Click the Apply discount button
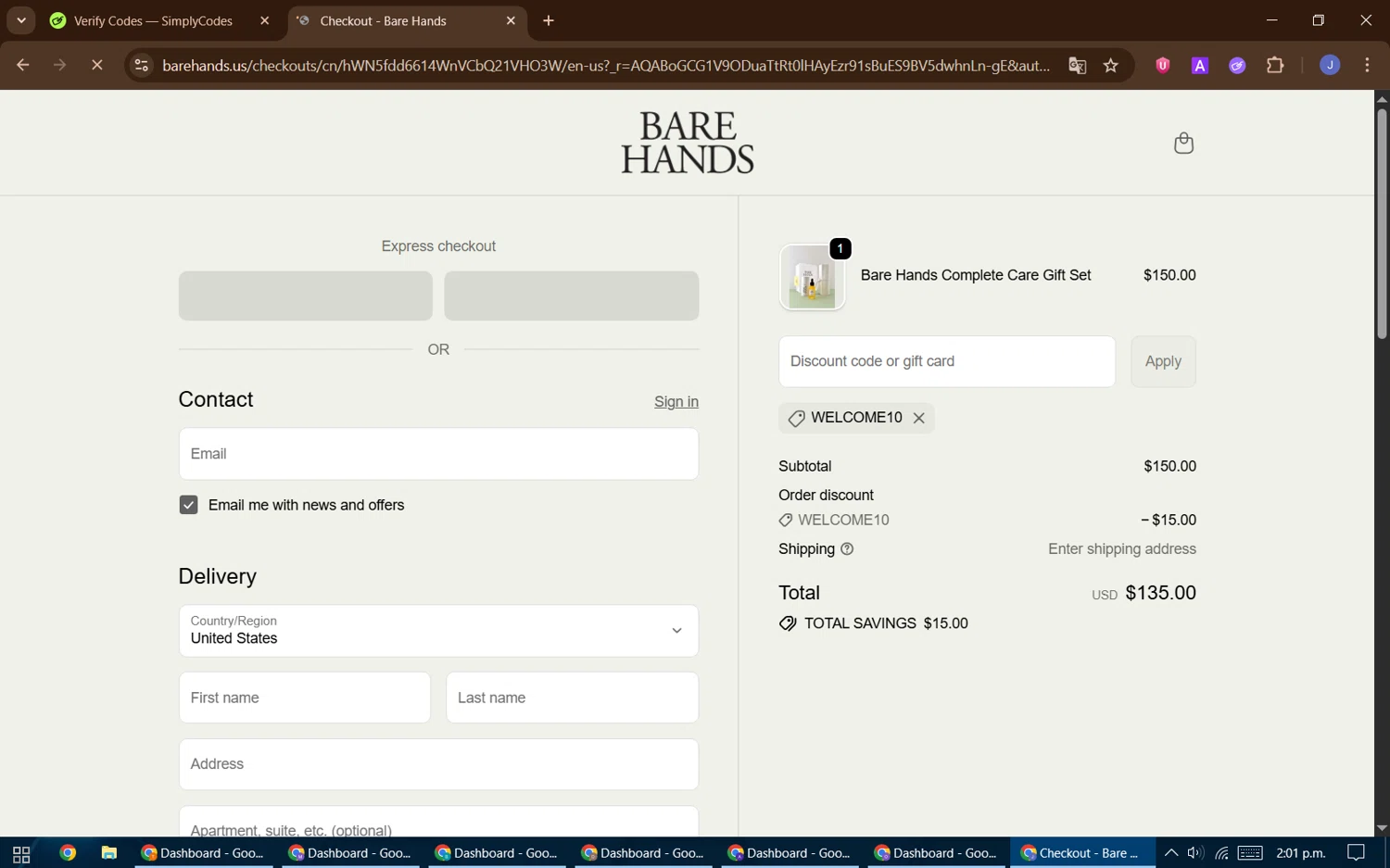Image resolution: width=1390 pixels, height=868 pixels. [1163, 361]
